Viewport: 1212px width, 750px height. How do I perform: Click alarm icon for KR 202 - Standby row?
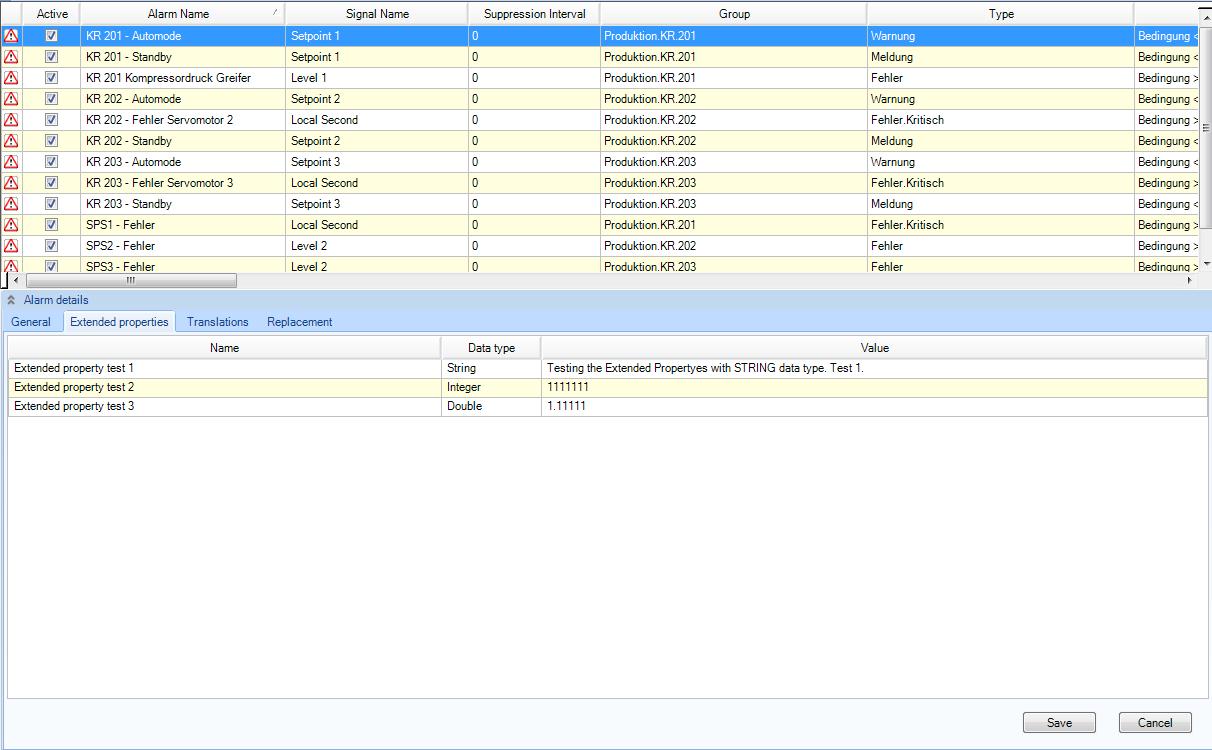coord(11,141)
